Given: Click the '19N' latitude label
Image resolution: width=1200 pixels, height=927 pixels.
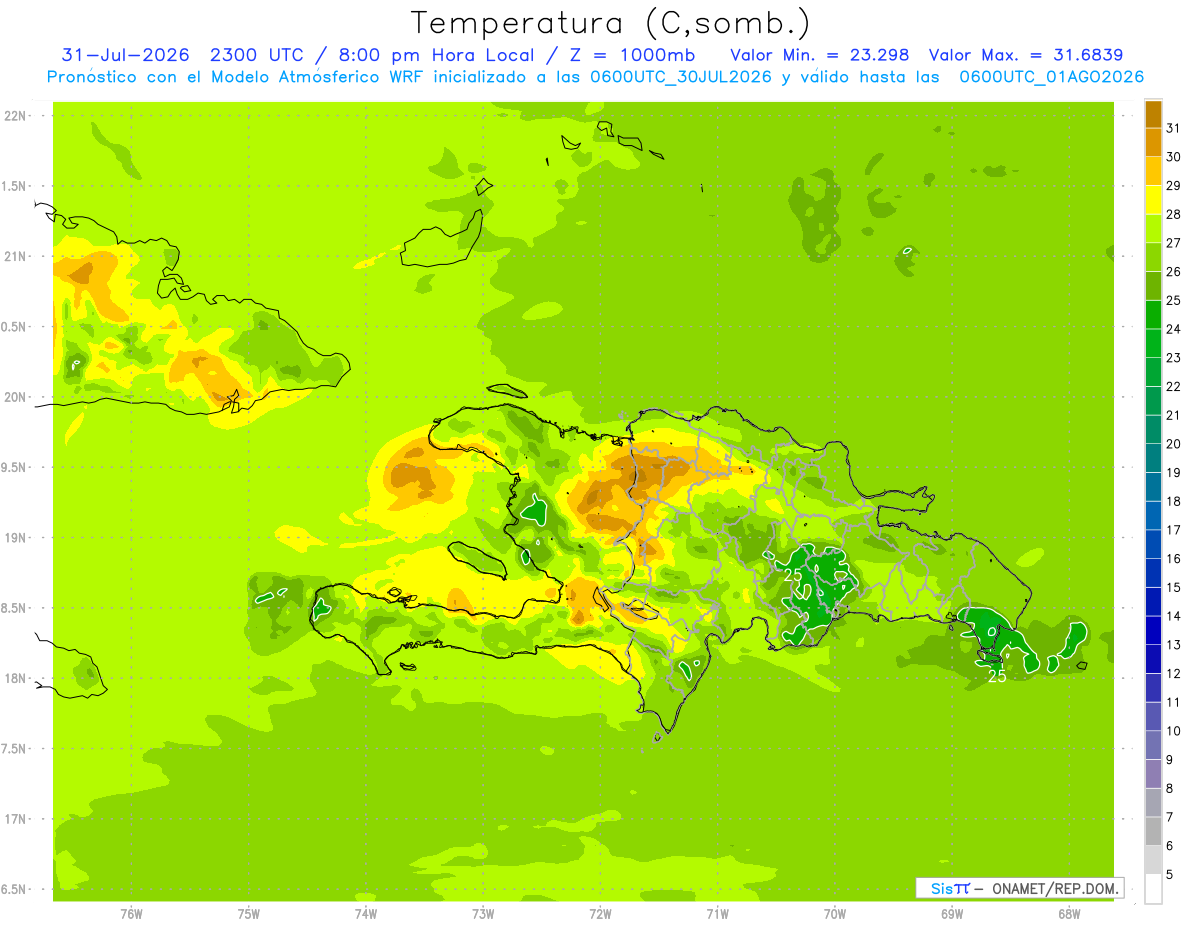Looking at the screenshot, I should pos(14,538).
